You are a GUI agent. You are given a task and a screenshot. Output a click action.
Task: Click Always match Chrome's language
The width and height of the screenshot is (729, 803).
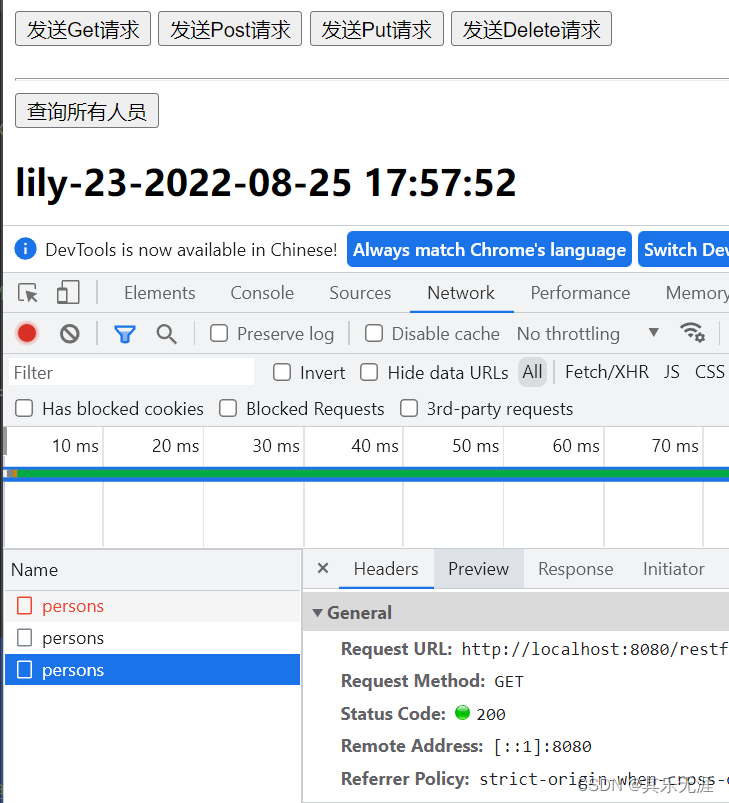click(489, 249)
